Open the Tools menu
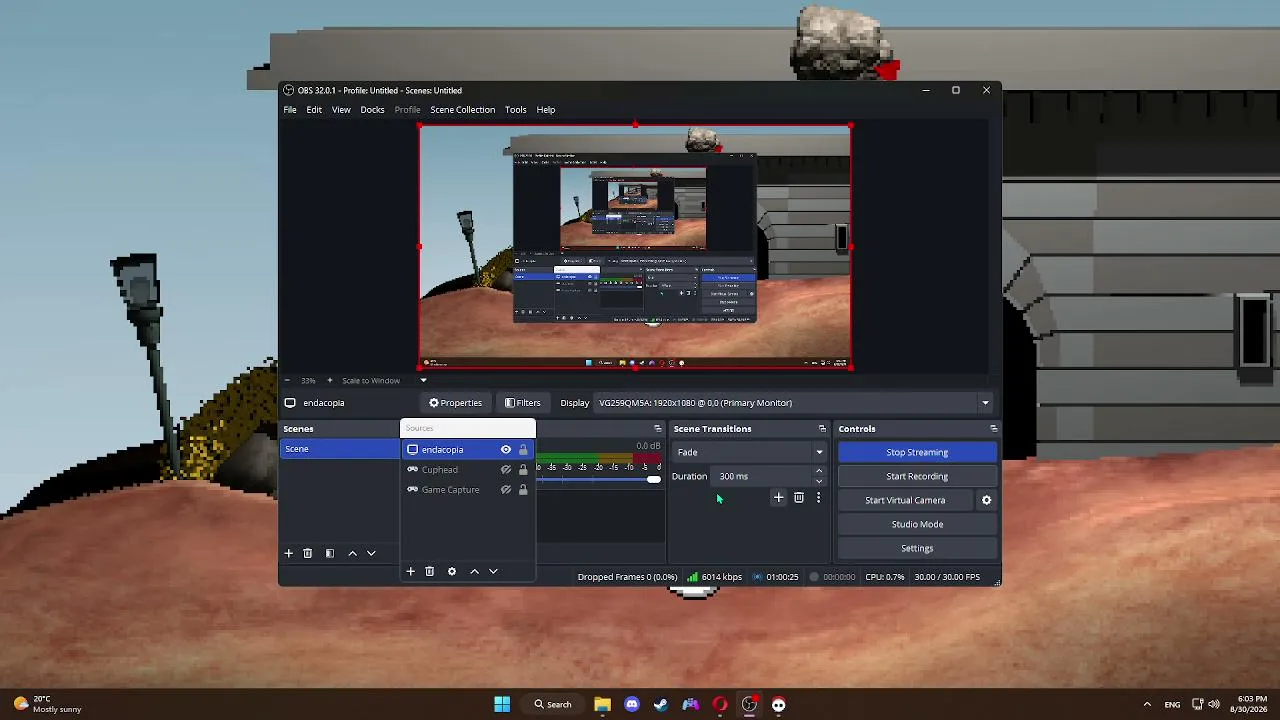Viewport: 1280px width, 720px height. pos(516,110)
